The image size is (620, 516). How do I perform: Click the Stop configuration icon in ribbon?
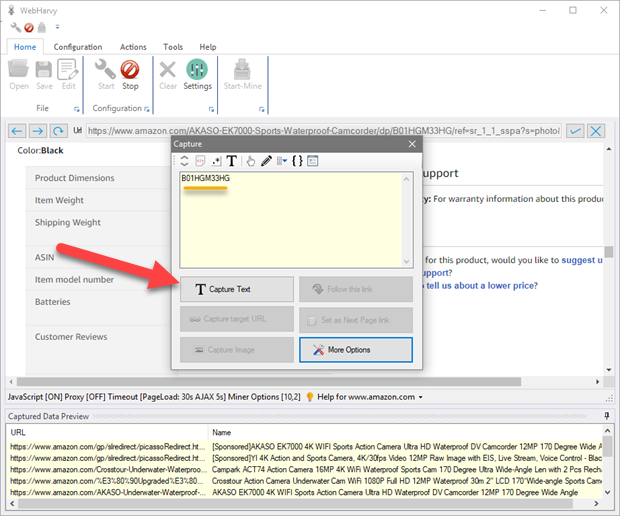pyautogui.click(x=130, y=74)
